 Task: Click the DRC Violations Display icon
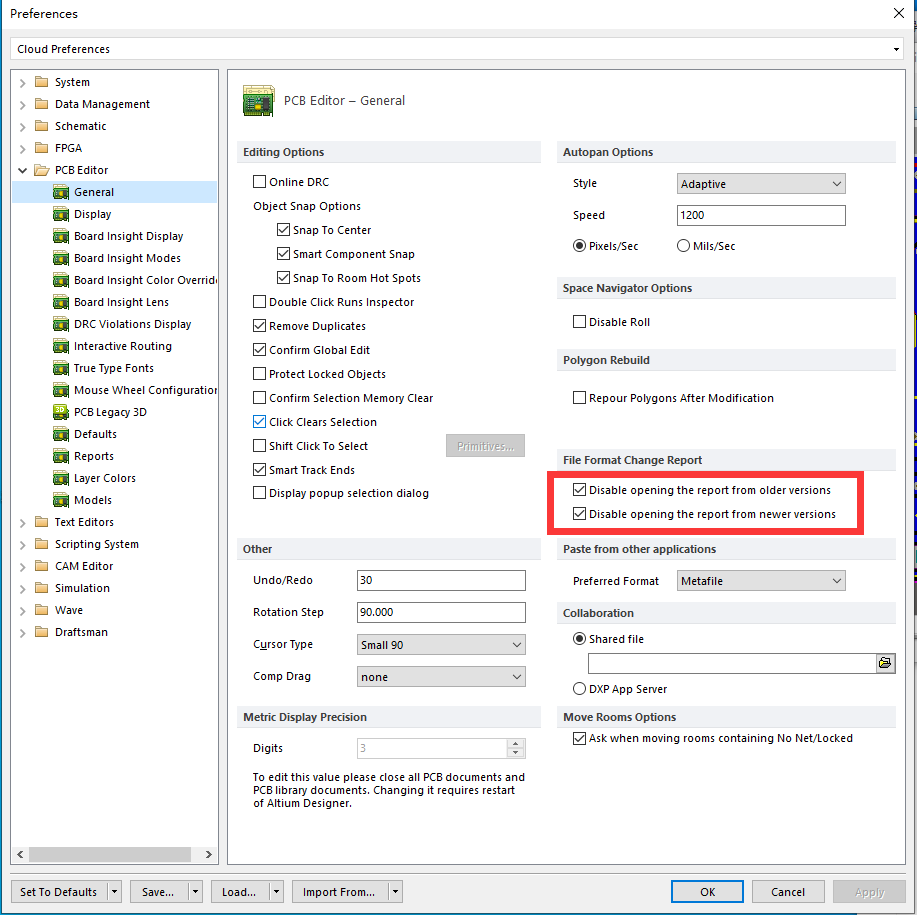pyautogui.click(x=61, y=324)
